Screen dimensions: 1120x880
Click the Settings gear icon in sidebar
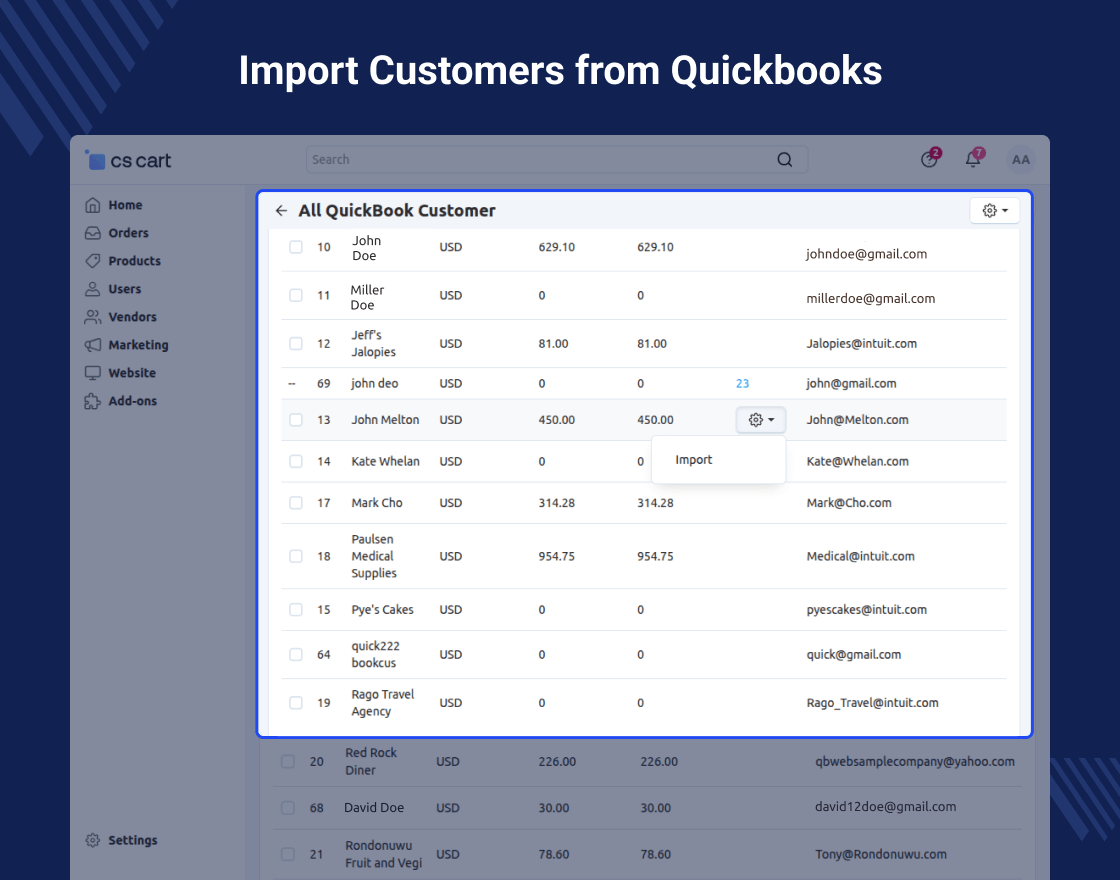pyautogui.click(x=93, y=840)
